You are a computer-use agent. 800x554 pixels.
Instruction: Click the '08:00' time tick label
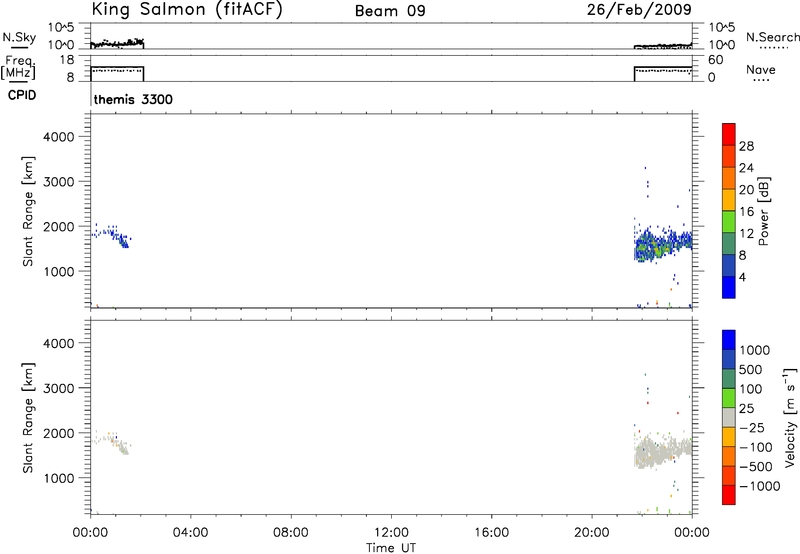point(291,533)
